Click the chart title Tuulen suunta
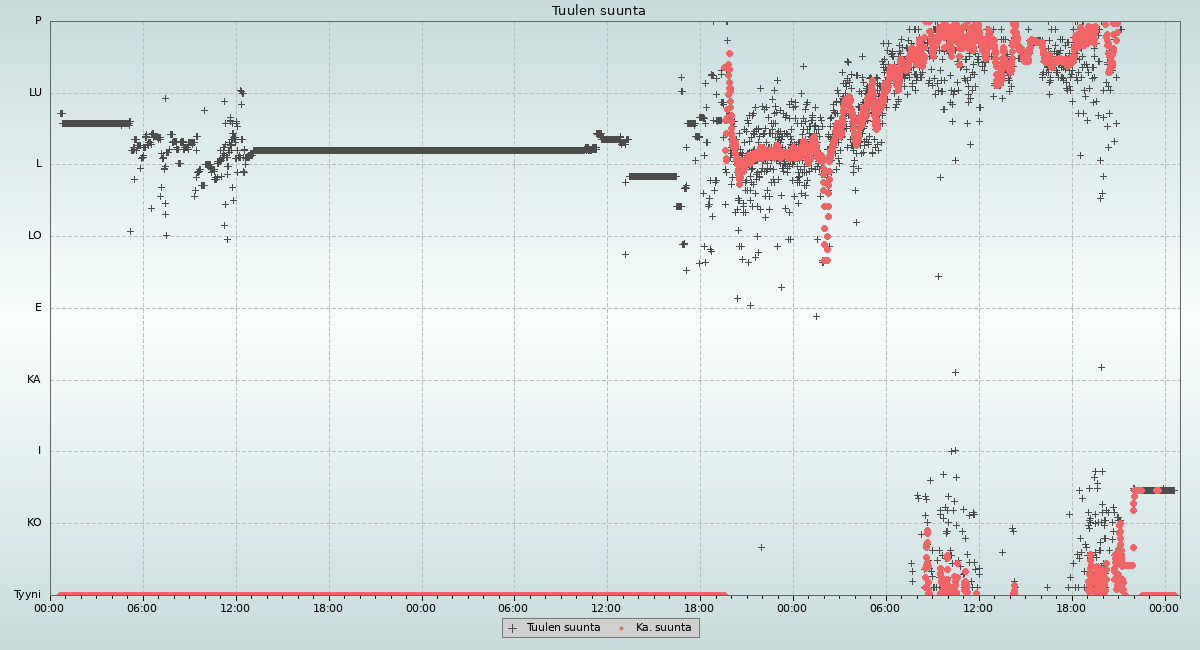1200x650 pixels. tap(599, 11)
